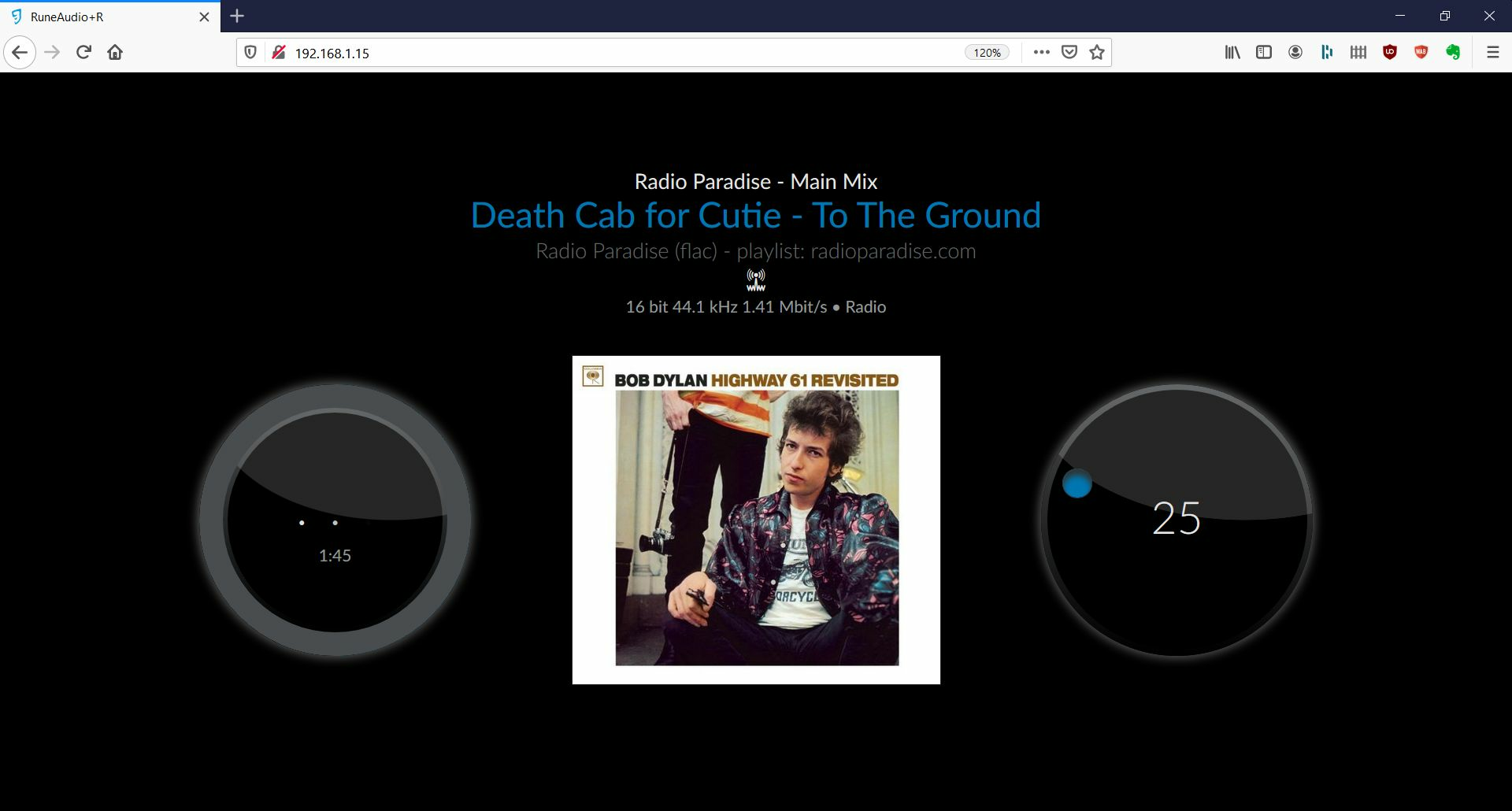Screen dimensions: 1512x811
Task: Click the Death Cab for Cutie song title
Action: pos(756,216)
